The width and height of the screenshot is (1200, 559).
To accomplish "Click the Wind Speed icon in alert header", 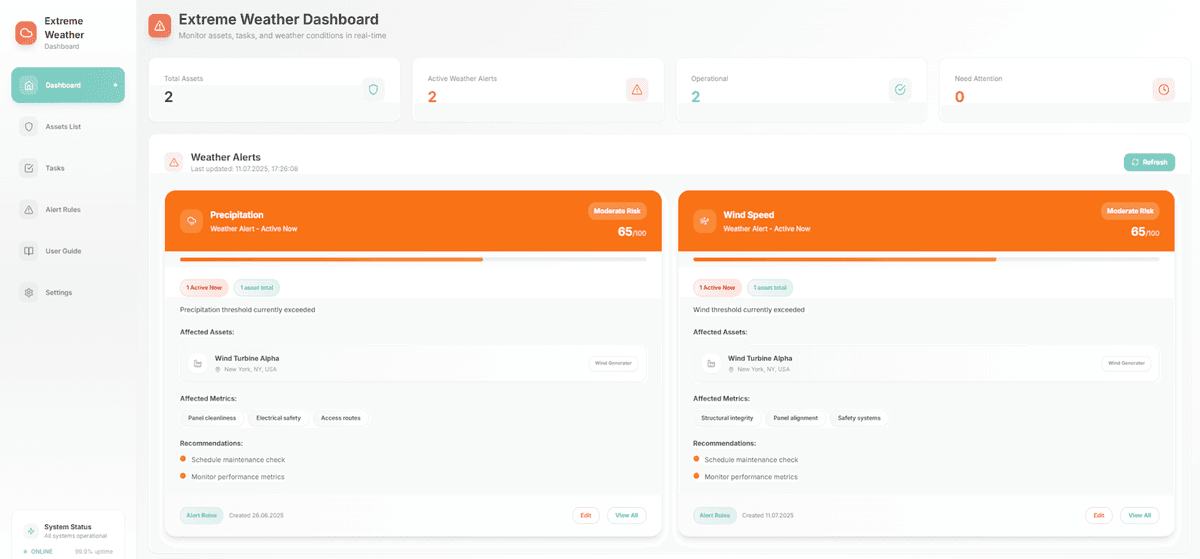I will (704, 221).
